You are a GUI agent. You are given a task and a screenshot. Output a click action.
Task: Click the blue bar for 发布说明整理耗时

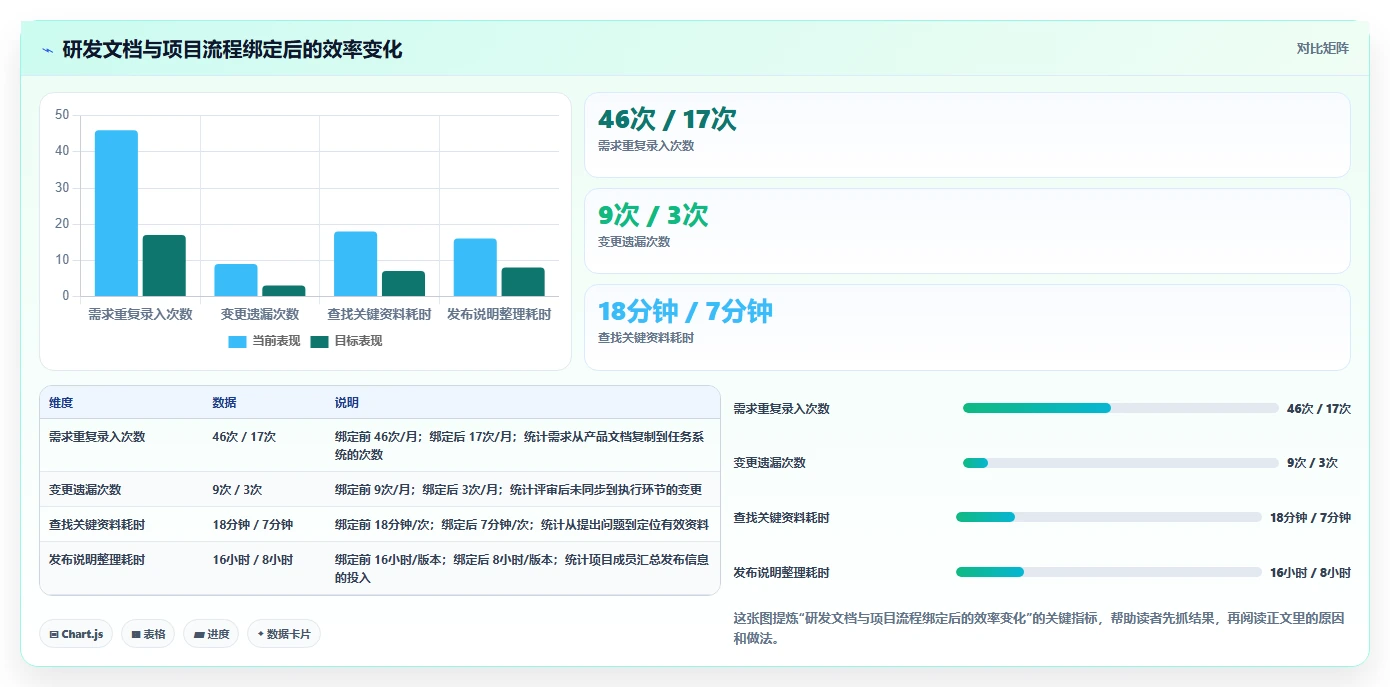click(475, 267)
